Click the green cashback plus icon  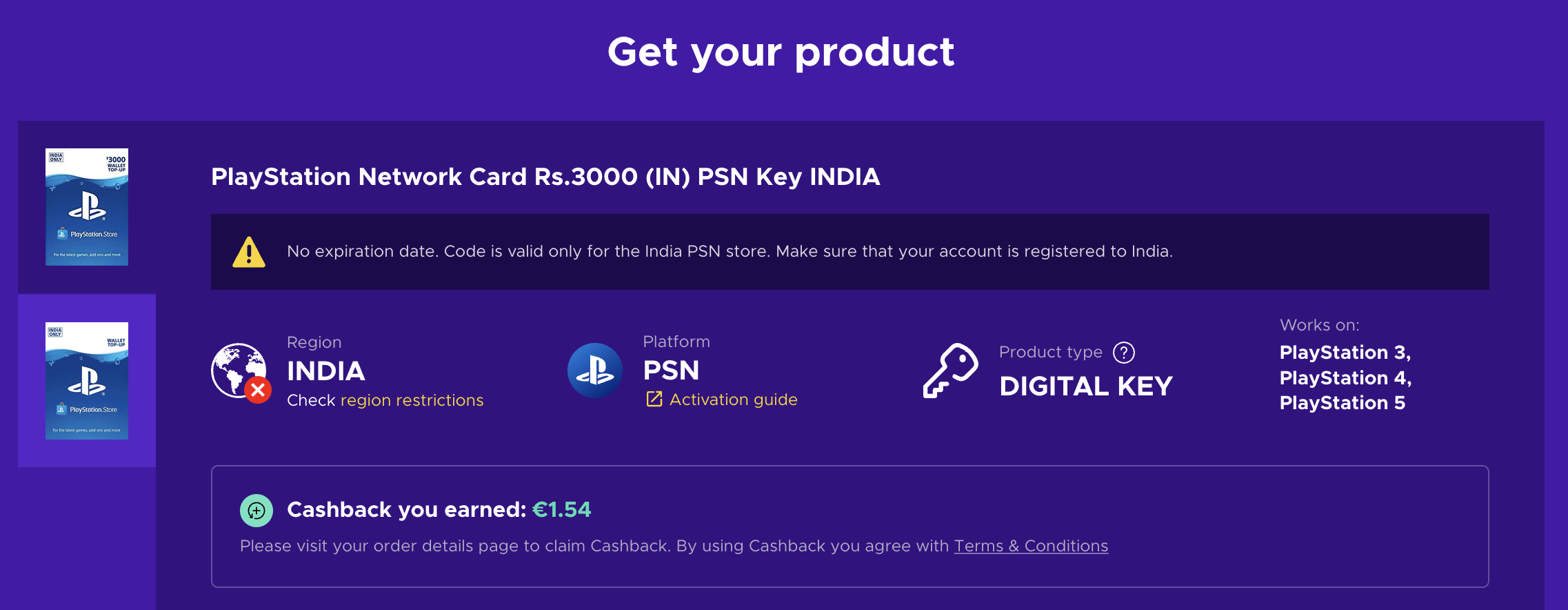click(x=257, y=511)
